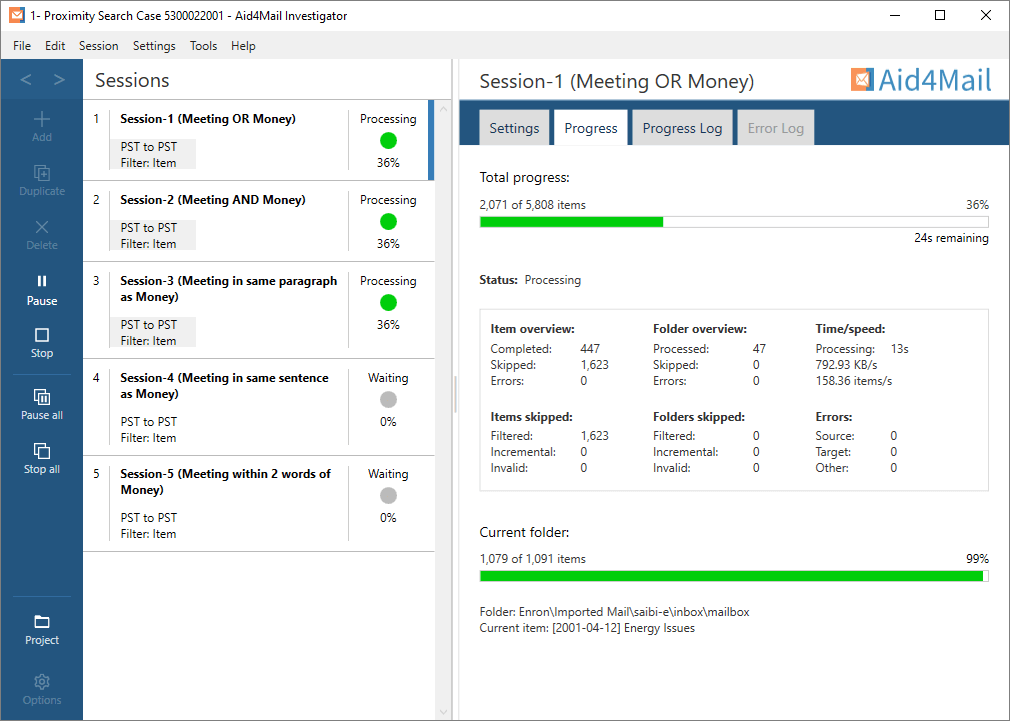Viewport: 1010px width, 721px height.
Task: Click '792.93 KB/s' speed value
Action: point(846,365)
